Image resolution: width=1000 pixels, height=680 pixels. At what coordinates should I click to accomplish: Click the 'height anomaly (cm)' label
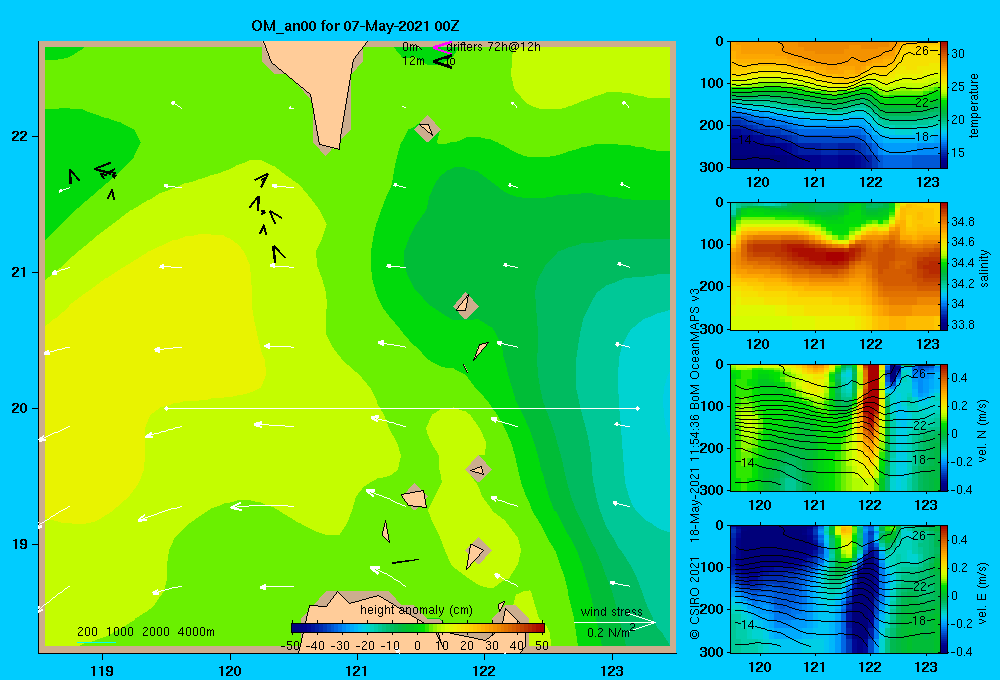pos(416,610)
